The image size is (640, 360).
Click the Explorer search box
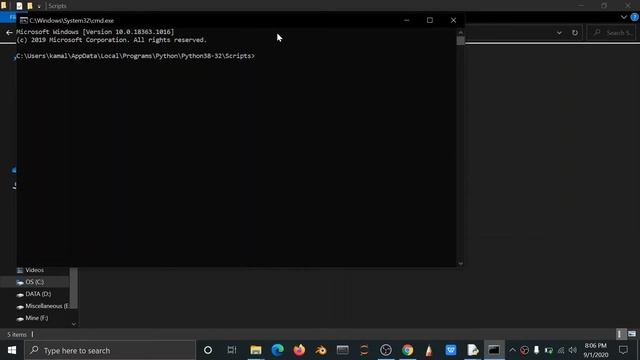pos(612,33)
